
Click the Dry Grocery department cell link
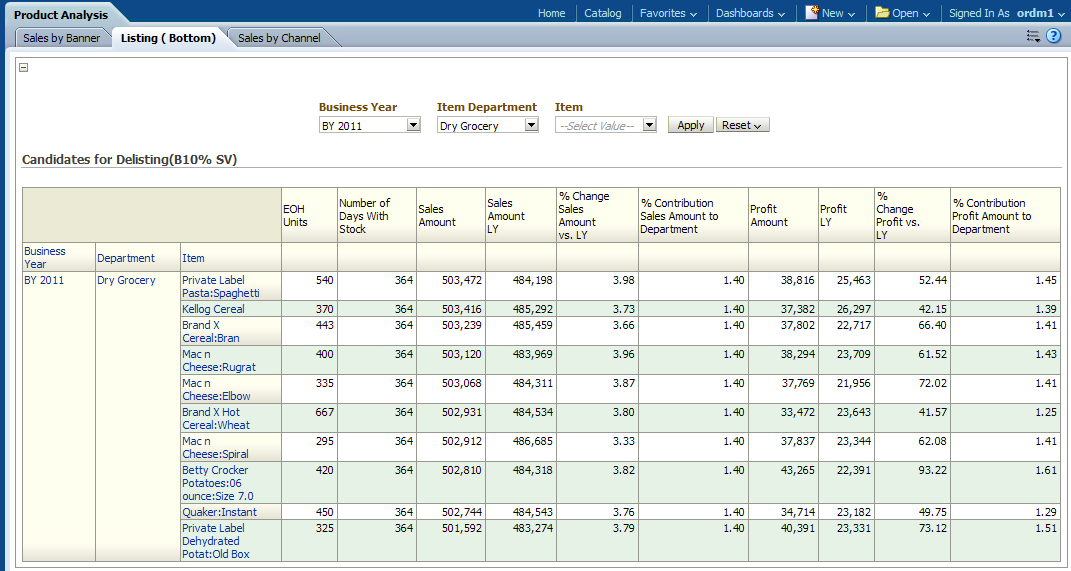126,280
